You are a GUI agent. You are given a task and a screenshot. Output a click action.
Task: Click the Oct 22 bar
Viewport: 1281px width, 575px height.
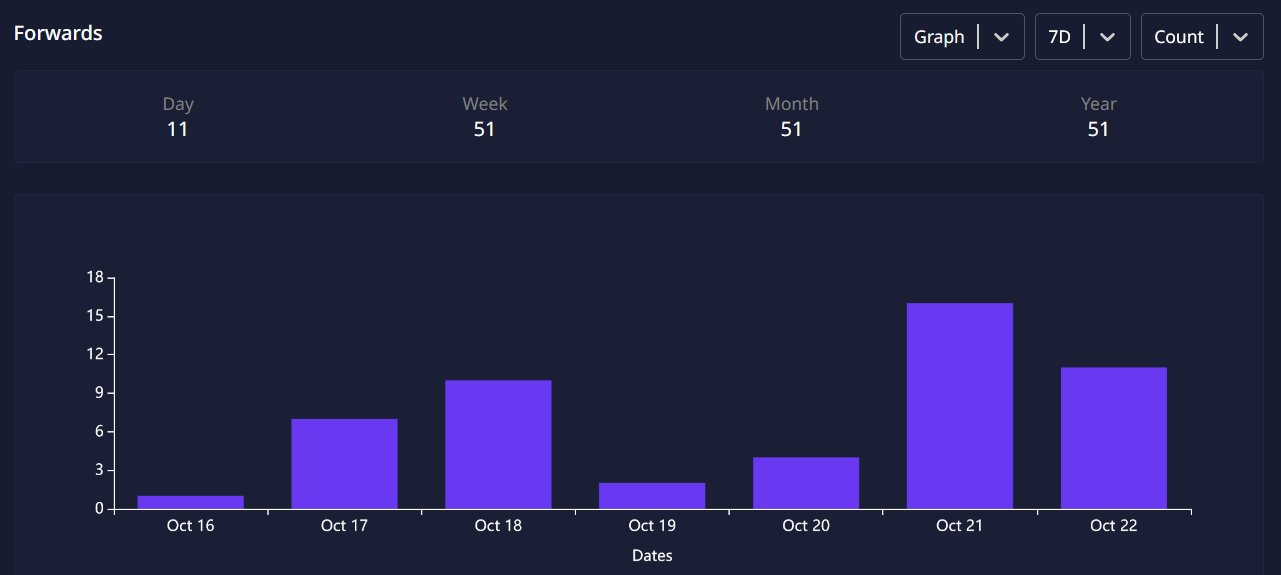(x=1114, y=438)
